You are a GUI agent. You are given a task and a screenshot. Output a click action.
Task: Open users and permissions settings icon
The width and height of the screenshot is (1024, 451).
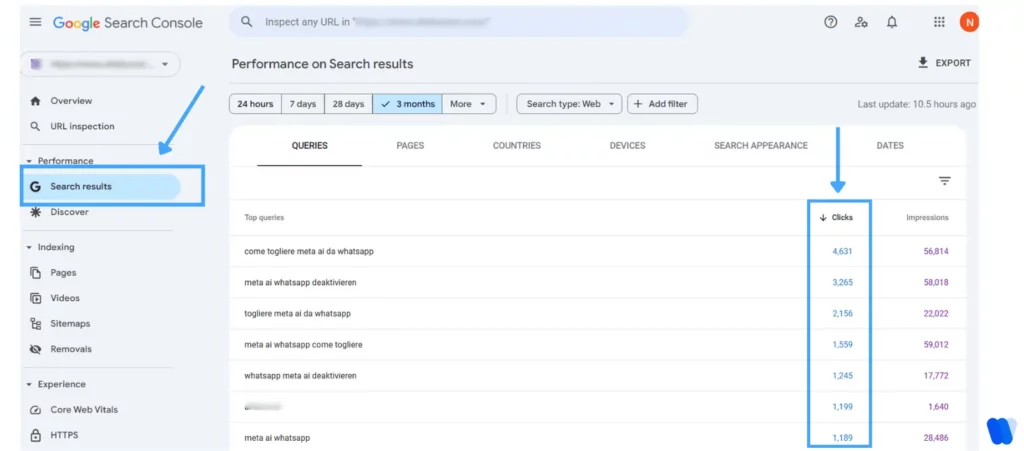click(x=861, y=22)
